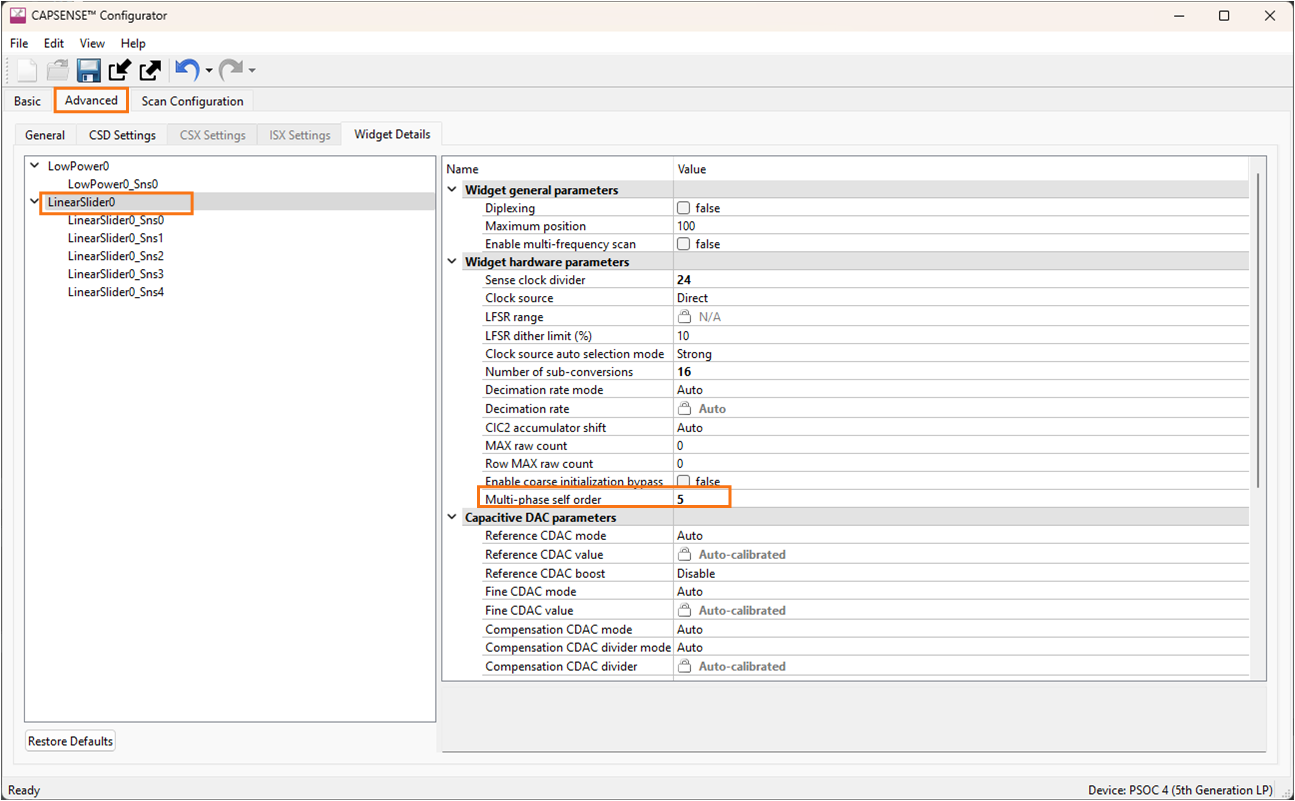Toggle the Diplexing checkbox
The image size is (1295, 801).
tap(683, 208)
